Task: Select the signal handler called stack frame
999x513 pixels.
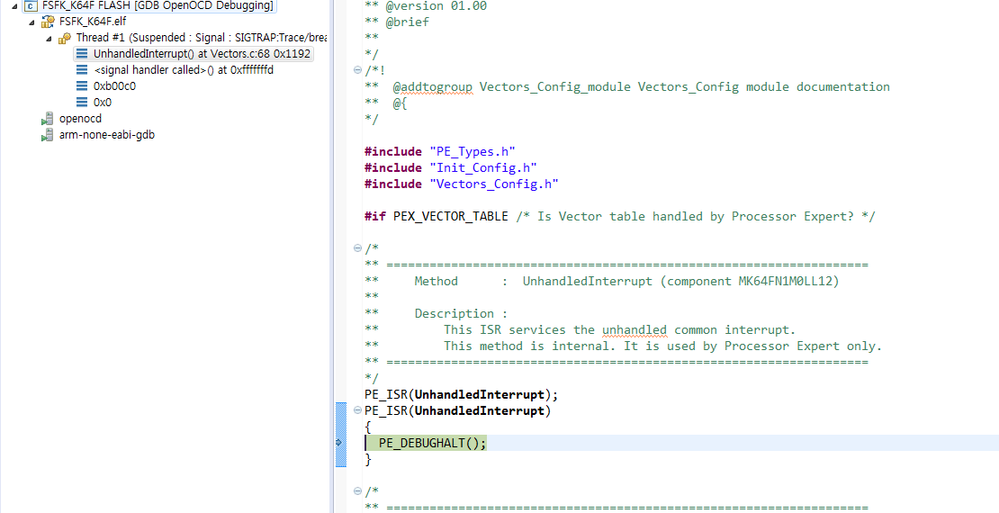Action: point(183,70)
